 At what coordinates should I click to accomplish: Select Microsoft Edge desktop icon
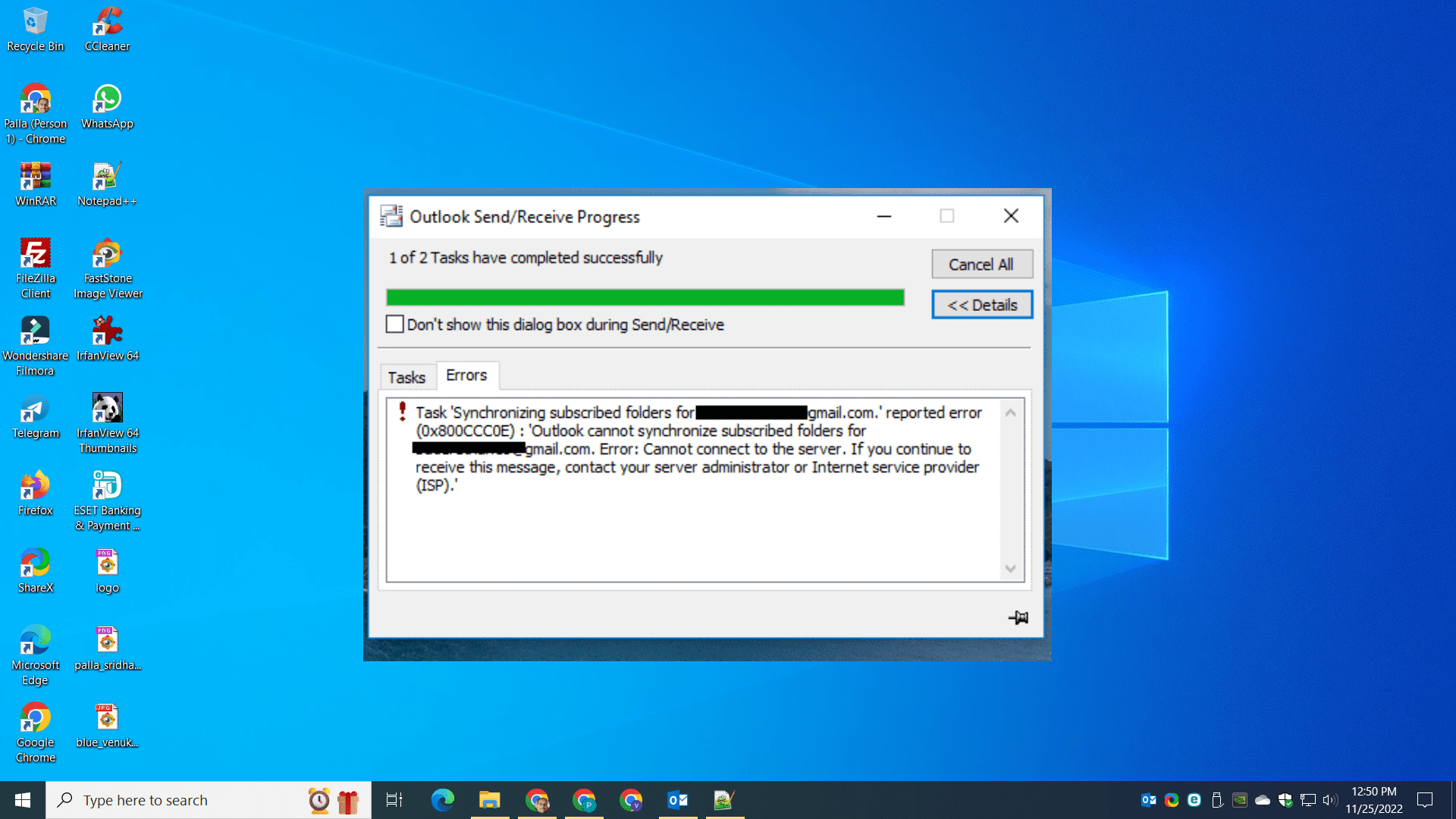click(x=35, y=655)
